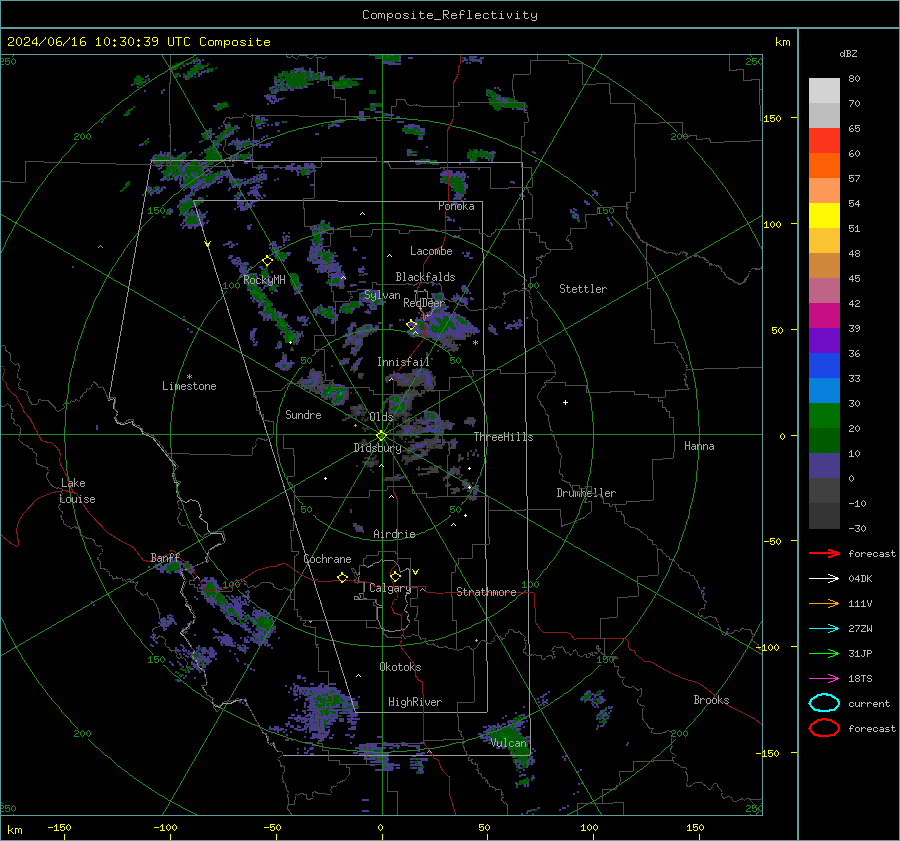900x841 pixels.
Task: Click the white asterisk marker above Limestone
Action: click(x=189, y=377)
